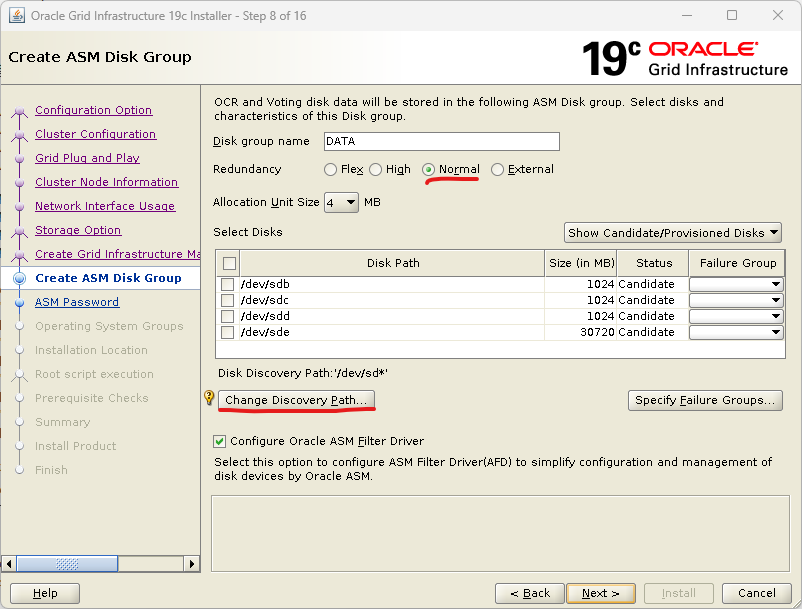Click the message output area at bottom
Image resolution: width=802 pixels, height=609 pixels.
(x=500, y=533)
